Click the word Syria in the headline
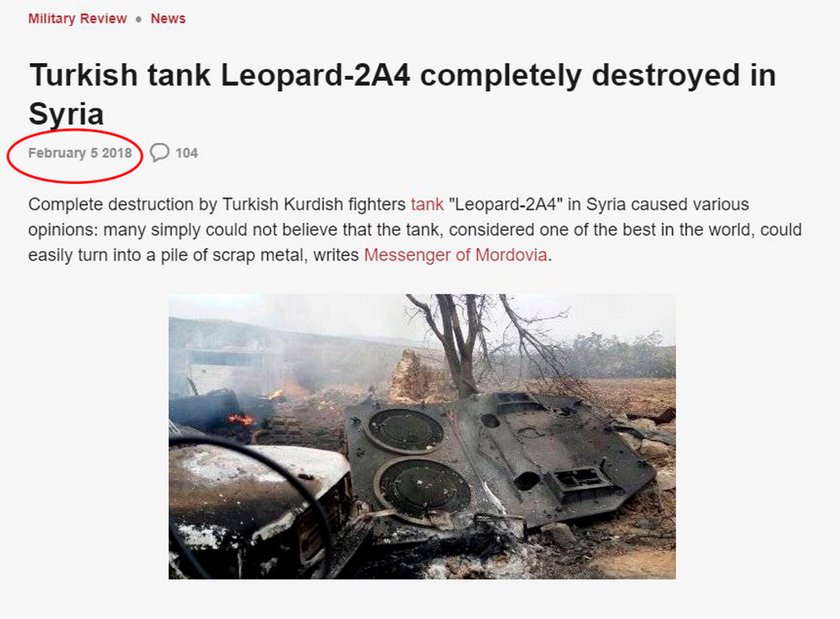This screenshot has width=840, height=619. point(66,114)
